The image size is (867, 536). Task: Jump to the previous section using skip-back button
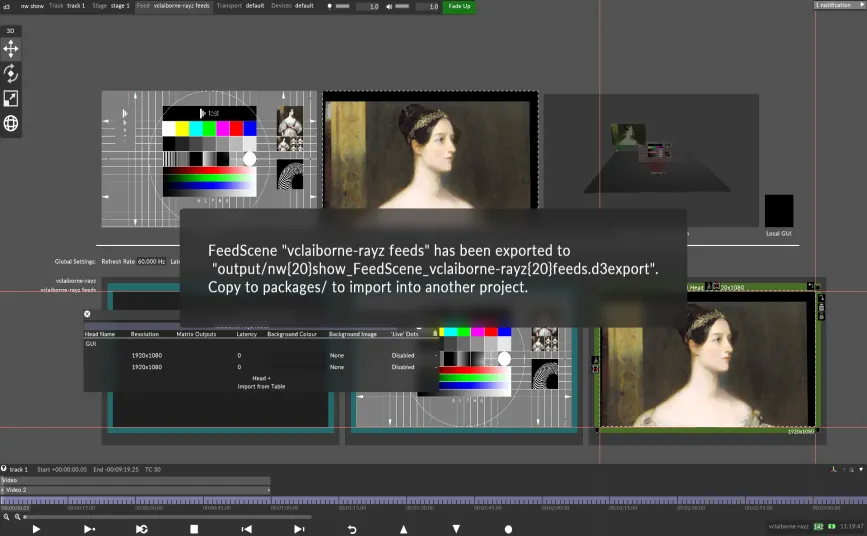click(246, 529)
